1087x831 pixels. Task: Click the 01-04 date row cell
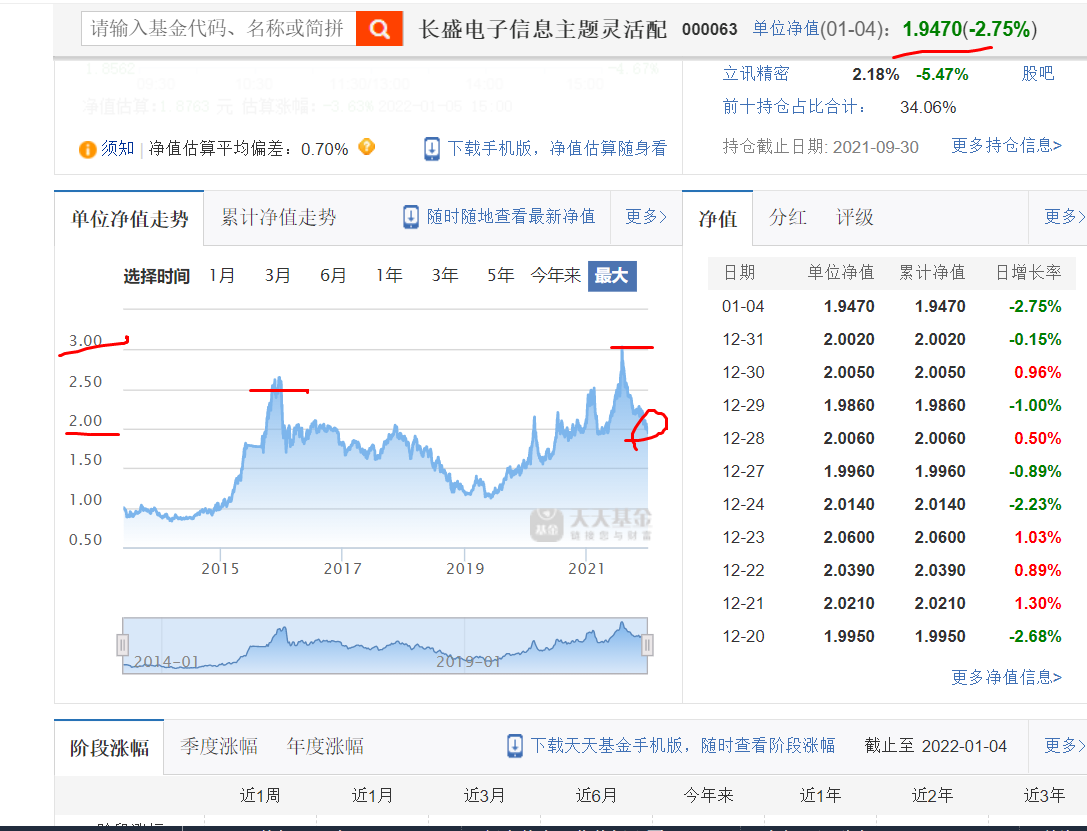point(743,306)
